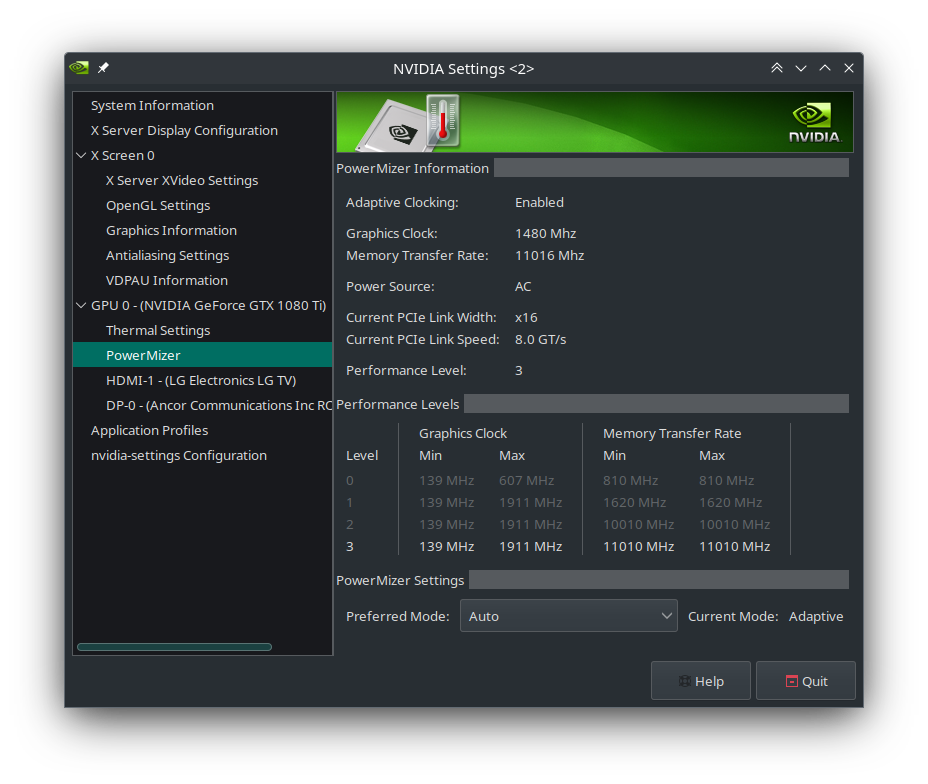Click level 0 max clock 607 MHz
Image resolution: width=928 pixels, height=784 pixels.
(527, 480)
